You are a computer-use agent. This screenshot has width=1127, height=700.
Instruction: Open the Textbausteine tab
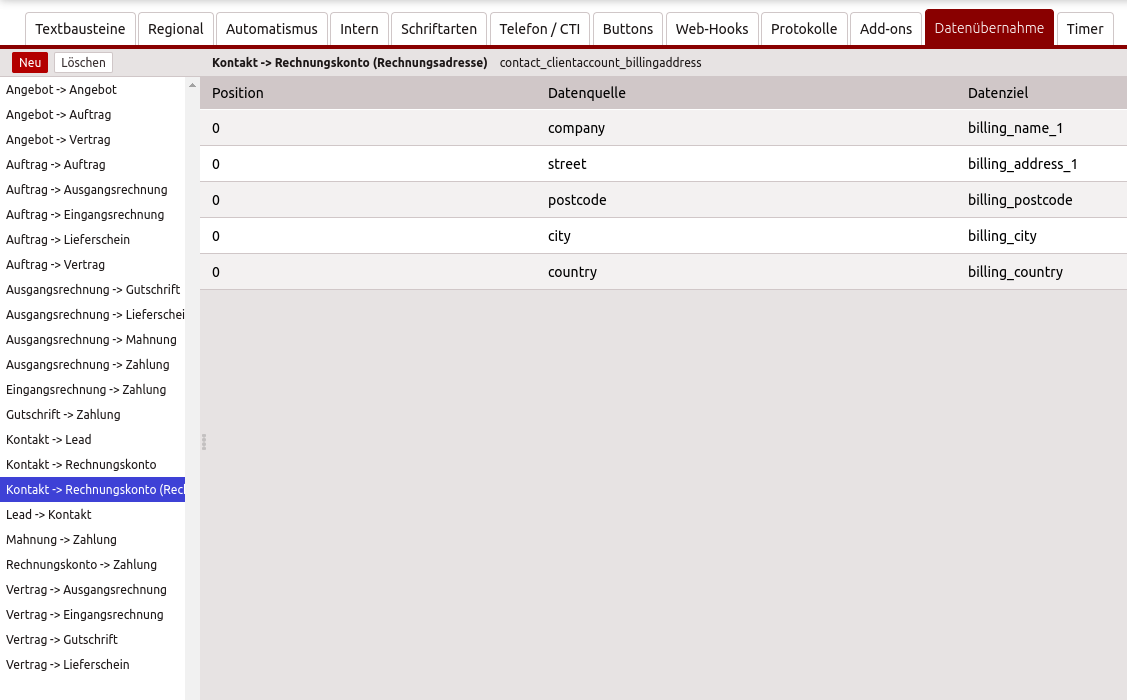(x=79, y=29)
